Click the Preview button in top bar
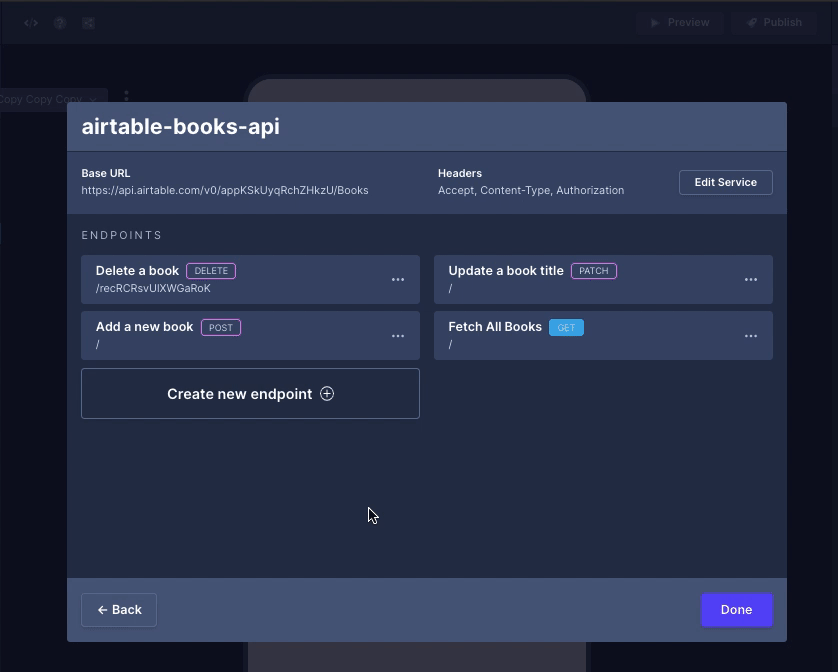838x672 pixels. point(680,22)
